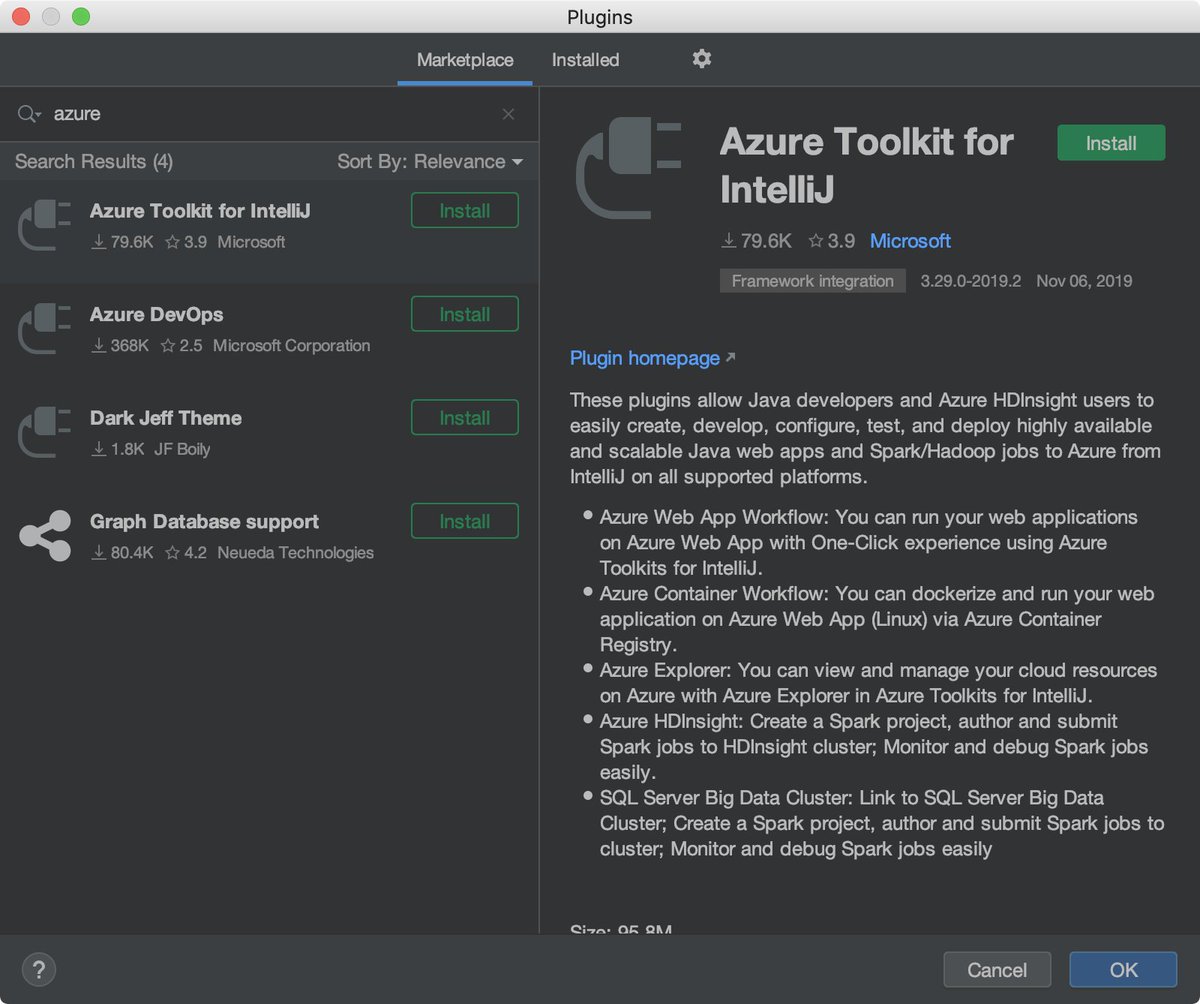This screenshot has height=1004, width=1200.
Task: Click the Azure HDInsight bullet description
Action: click(x=874, y=747)
